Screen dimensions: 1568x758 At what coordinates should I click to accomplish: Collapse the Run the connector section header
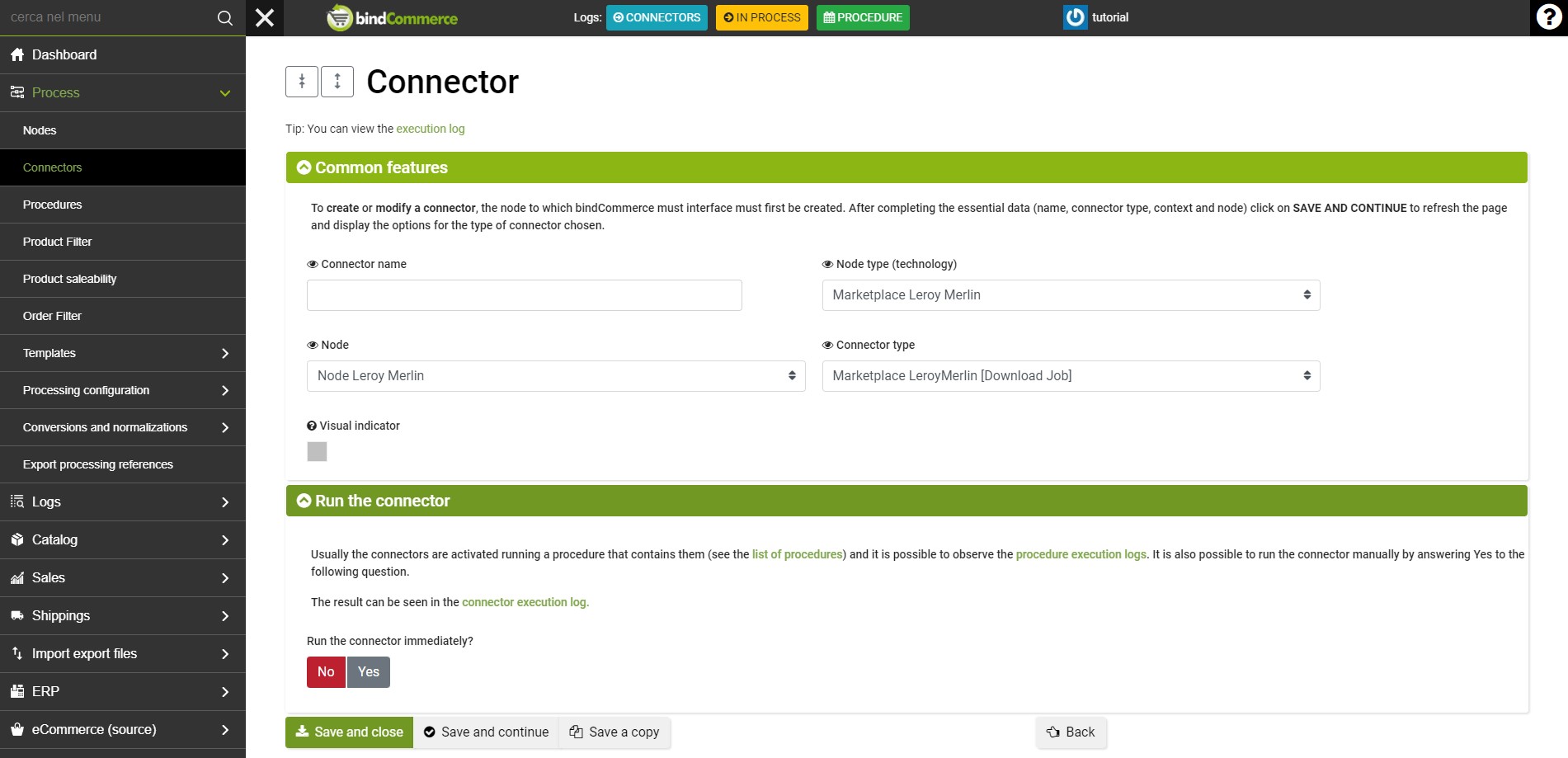[x=906, y=501]
